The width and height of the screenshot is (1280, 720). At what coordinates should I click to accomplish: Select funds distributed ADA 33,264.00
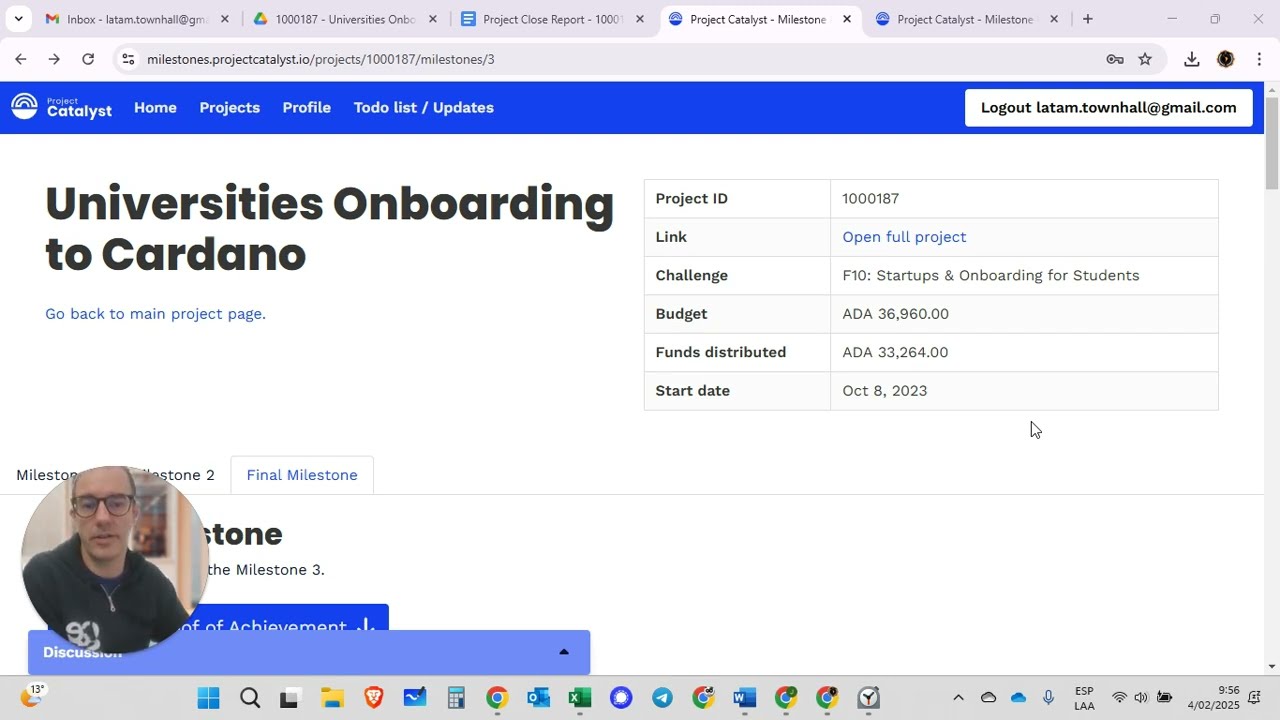coord(895,352)
